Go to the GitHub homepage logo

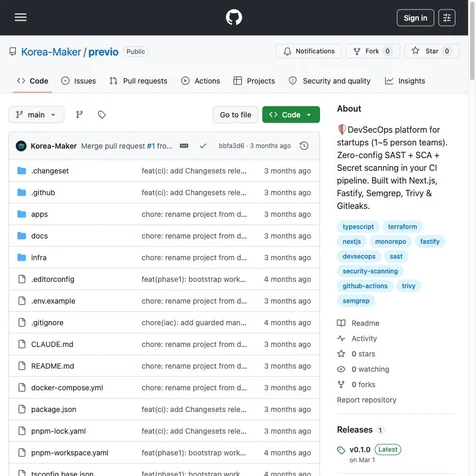point(234,17)
